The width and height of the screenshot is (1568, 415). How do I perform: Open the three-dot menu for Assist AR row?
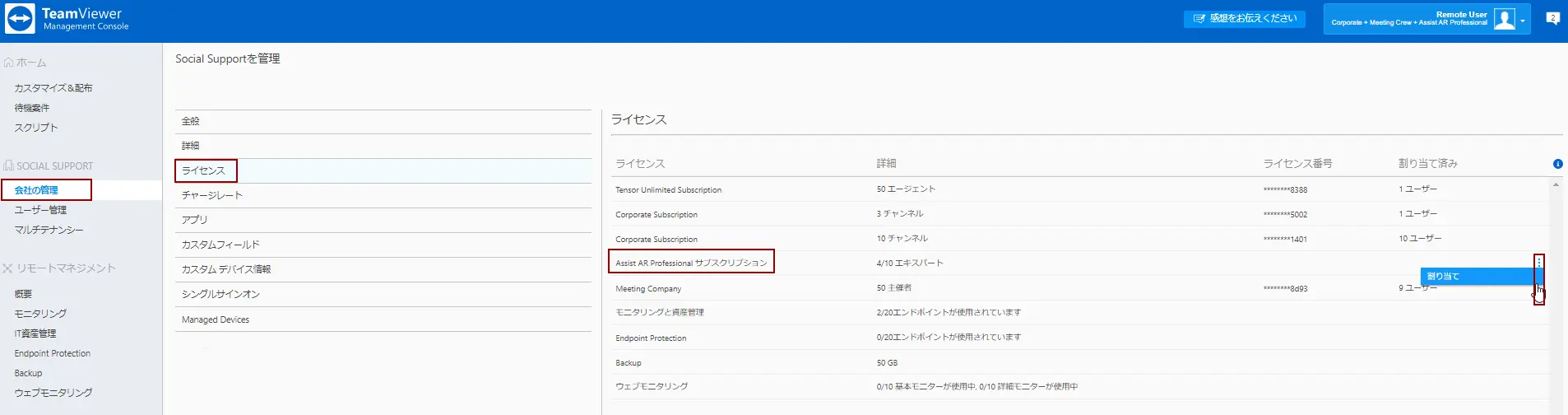pyautogui.click(x=1538, y=263)
